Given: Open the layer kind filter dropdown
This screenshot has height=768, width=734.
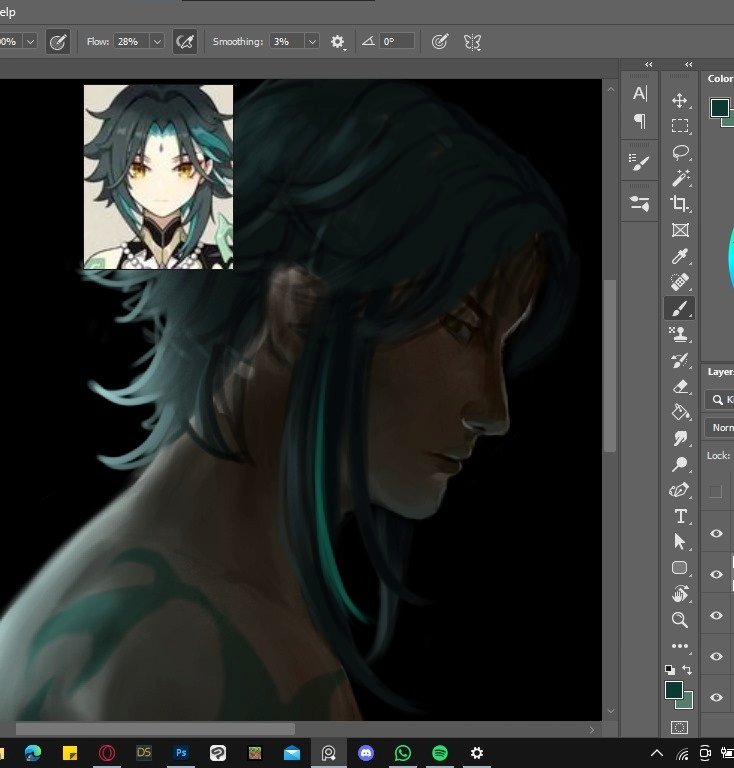Looking at the screenshot, I should click(720, 400).
